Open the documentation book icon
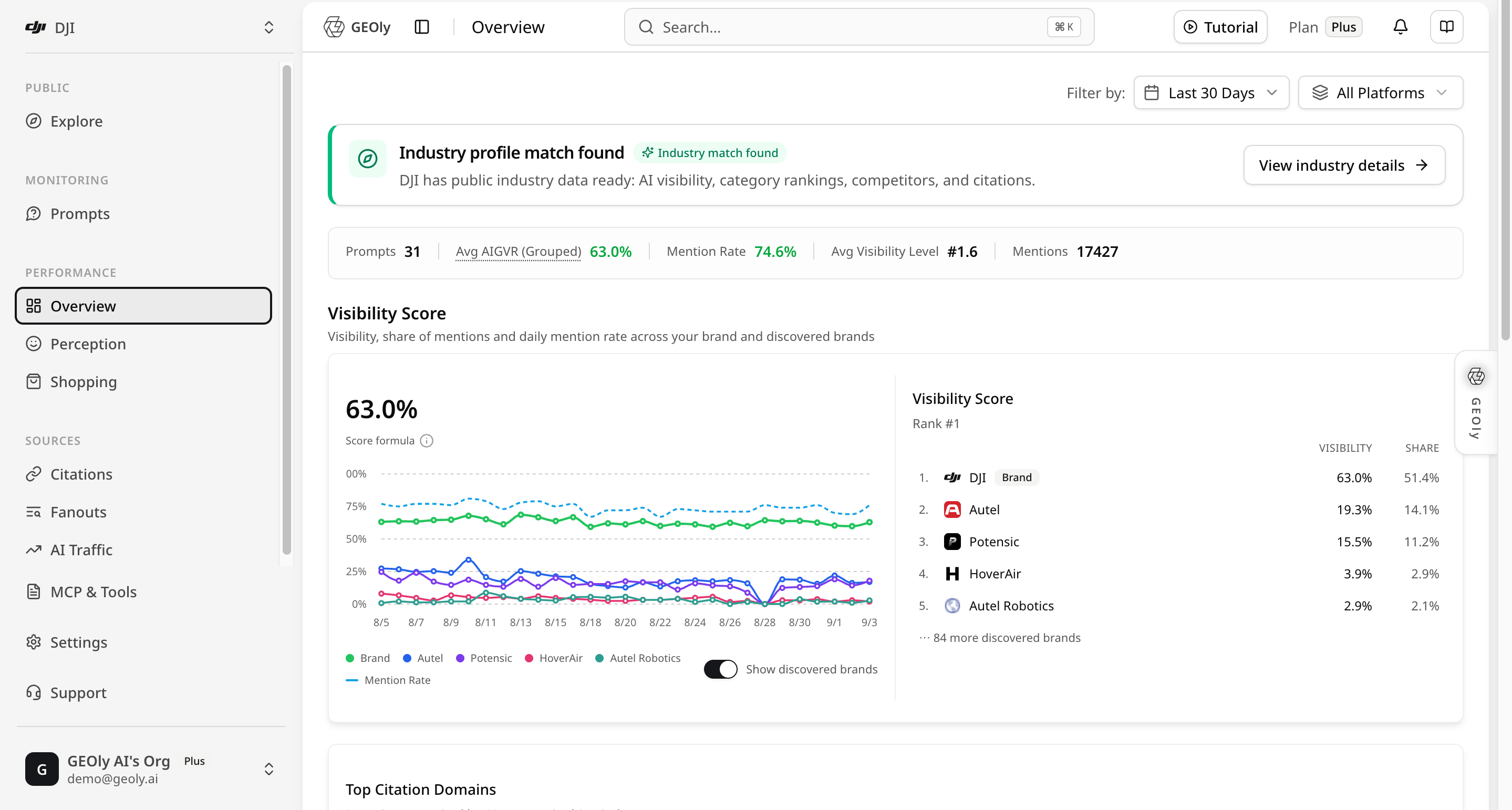The image size is (1512, 810). (1446, 27)
